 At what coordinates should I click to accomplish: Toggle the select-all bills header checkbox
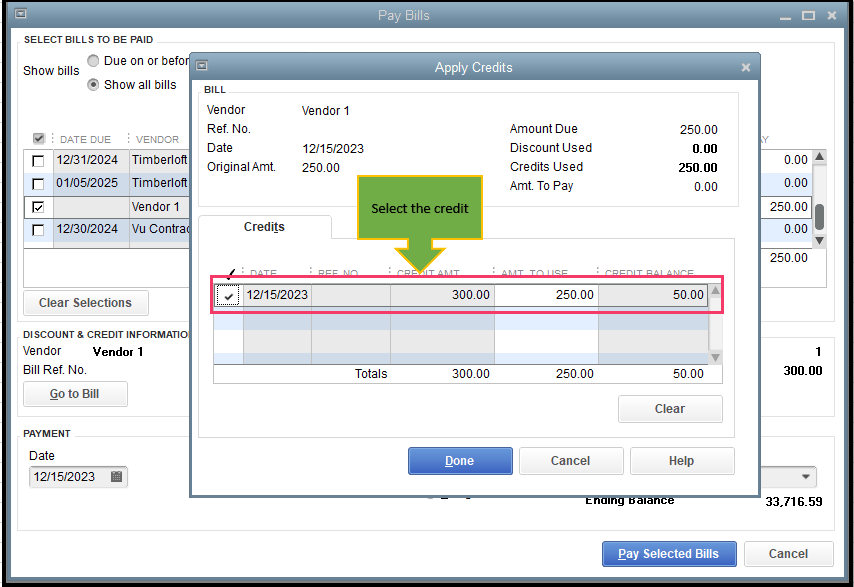[x=38, y=138]
